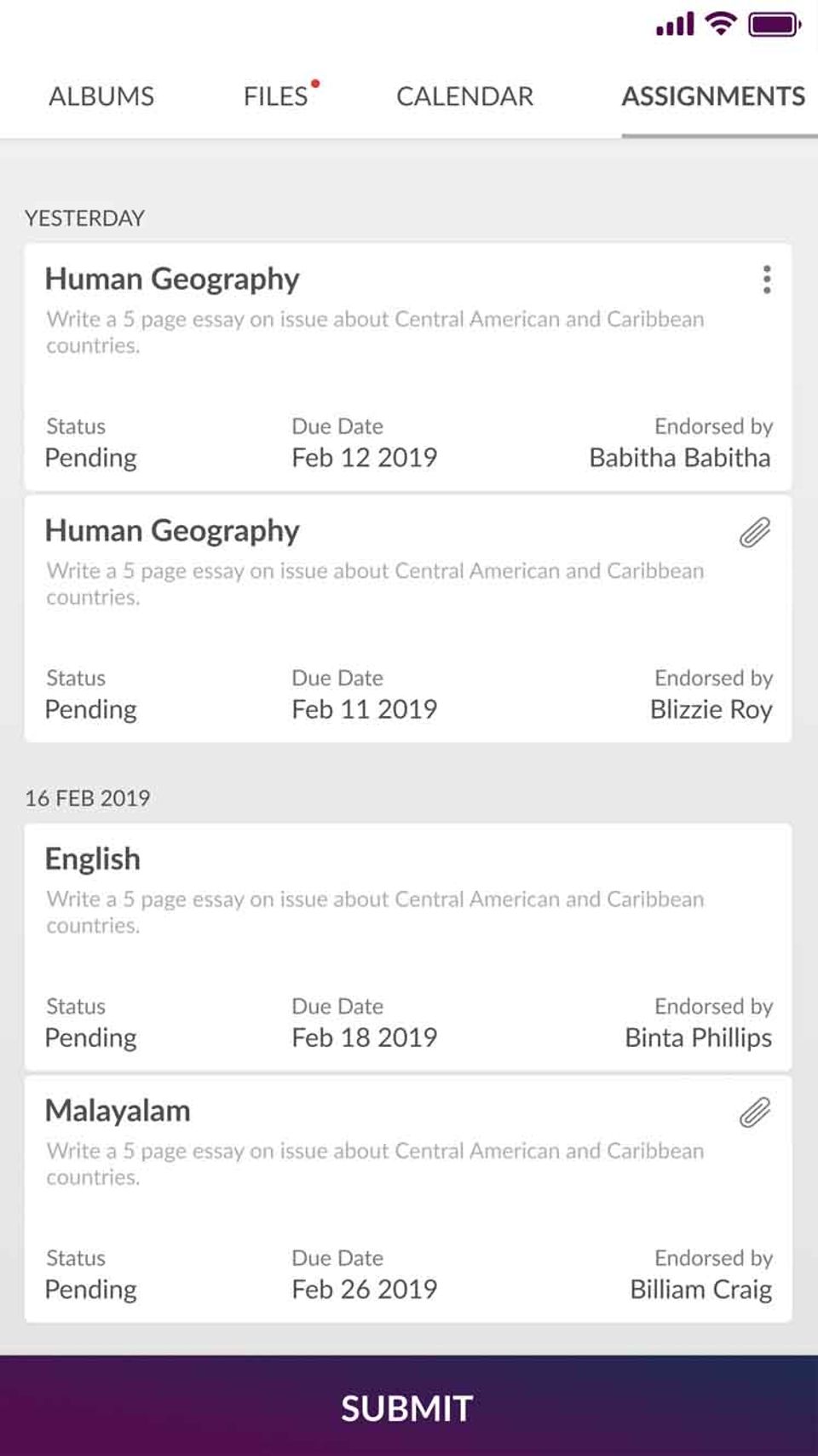Screen dimensions: 818x1456
Task: Tap the Yesterday section header
Action: [x=84, y=218]
